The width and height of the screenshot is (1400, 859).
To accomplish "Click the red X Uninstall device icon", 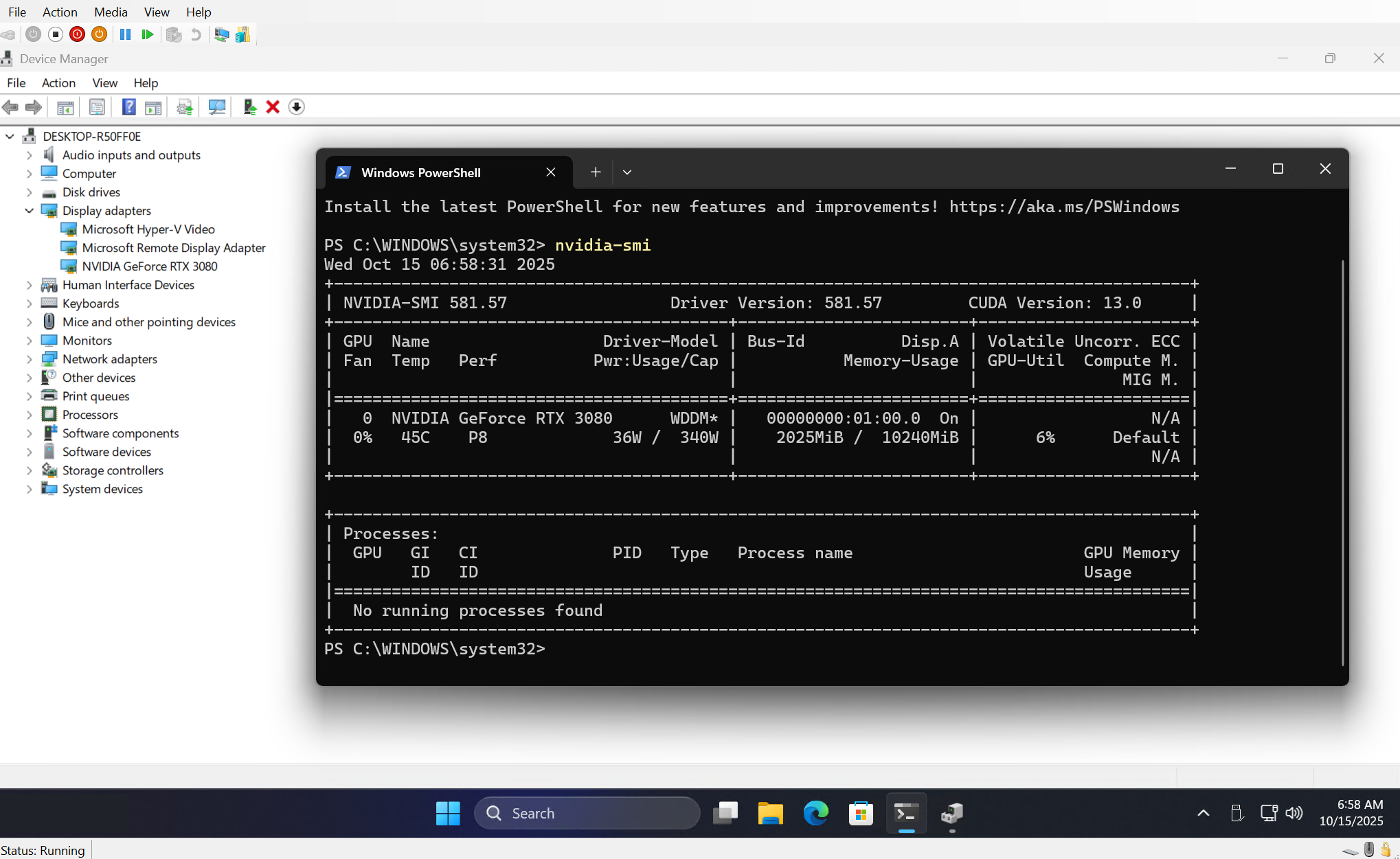I will pyautogui.click(x=273, y=107).
